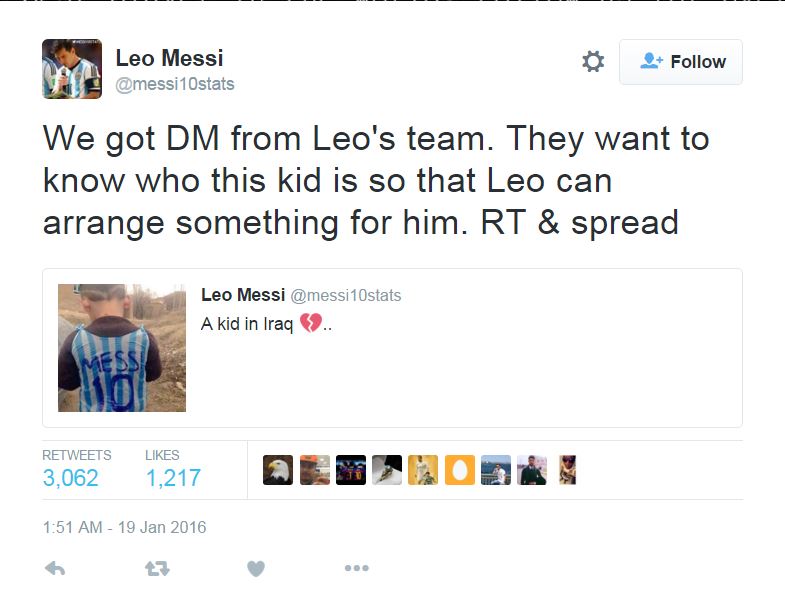Retweet this tweet using the retweet icon
The height and width of the screenshot is (606, 785).
[157, 568]
